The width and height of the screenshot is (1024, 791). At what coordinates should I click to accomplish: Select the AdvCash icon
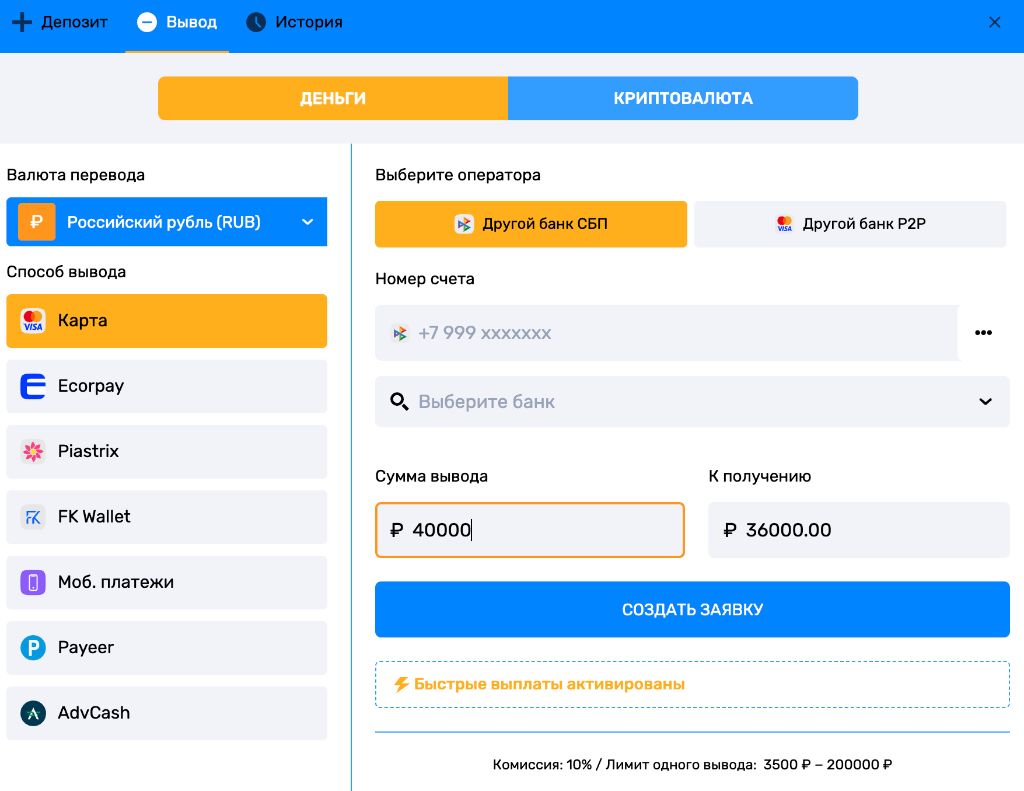pos(33,713)
